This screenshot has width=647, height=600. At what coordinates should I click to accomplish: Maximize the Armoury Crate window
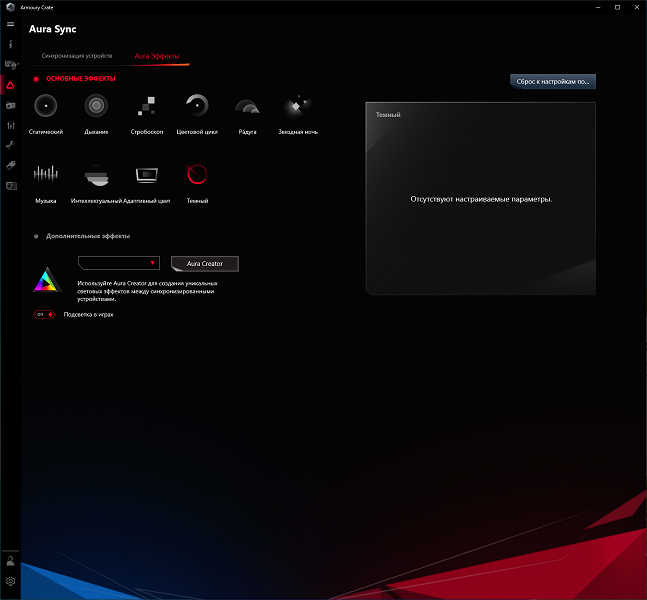pos(617,7)
